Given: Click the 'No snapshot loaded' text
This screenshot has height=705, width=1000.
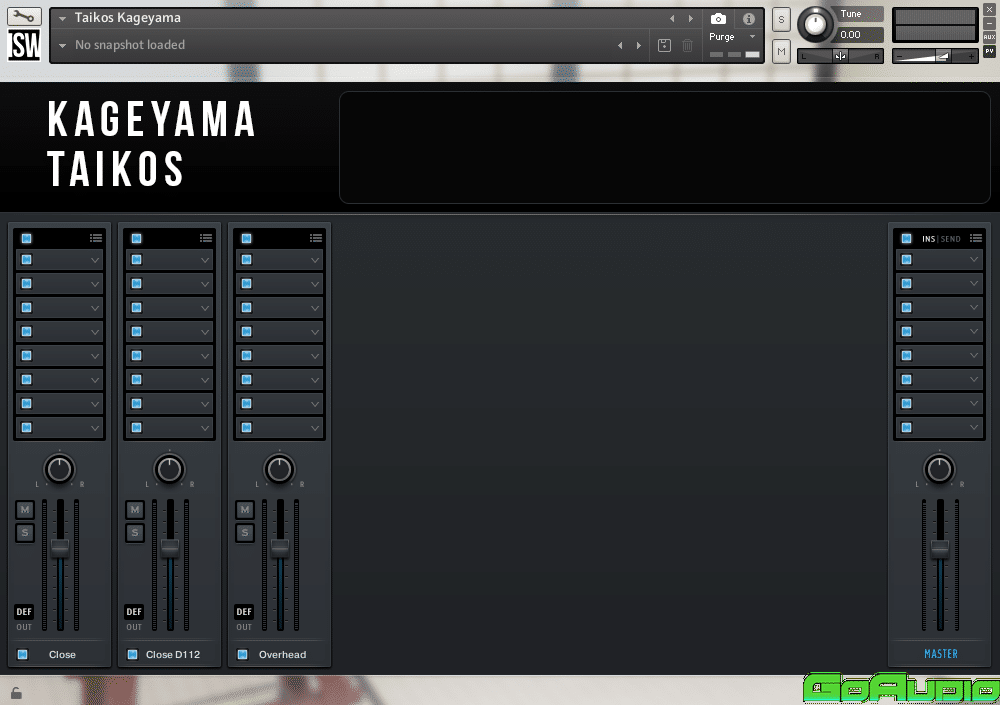Looking at the screenshot, I should click(x=130, y=45).
